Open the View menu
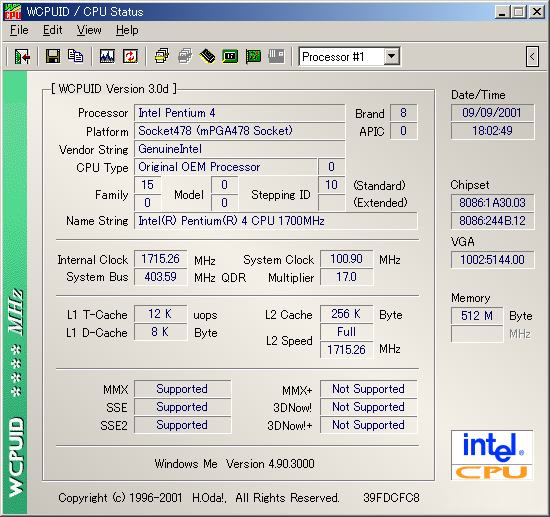Viewport: 550px width, 517px height. coord(89,30)
